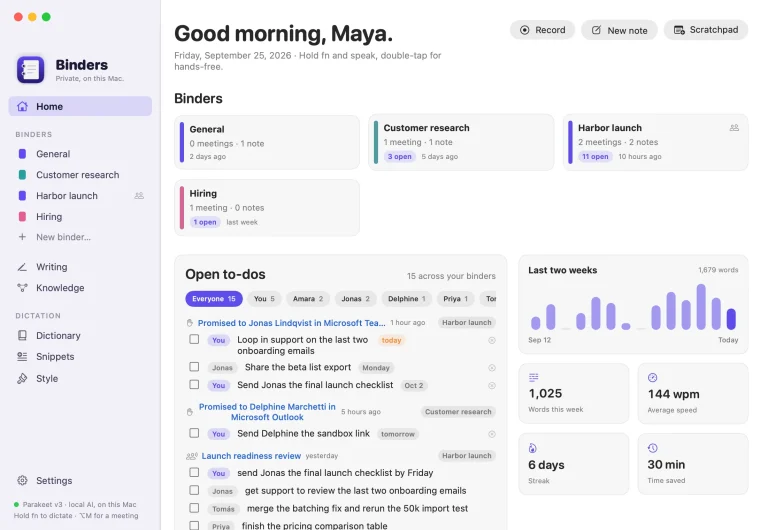
Task: Select Home in the sidebar
Action: tap(80, 106)
